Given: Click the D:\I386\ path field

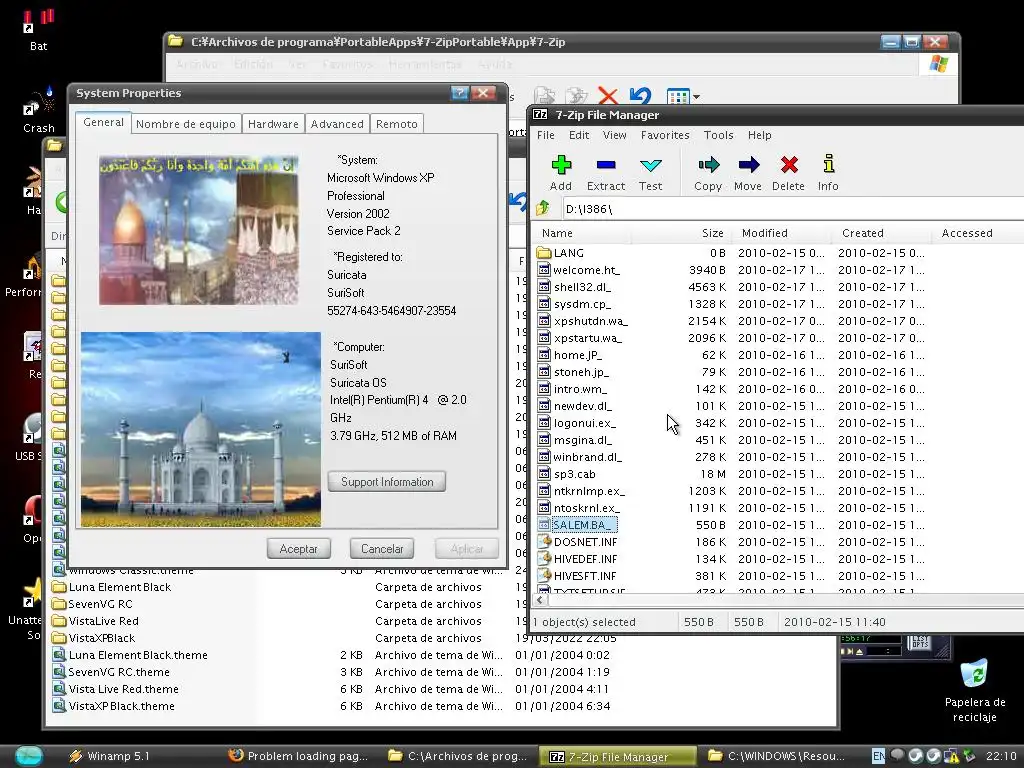Looking at the screenshot, I should point(793,209).
